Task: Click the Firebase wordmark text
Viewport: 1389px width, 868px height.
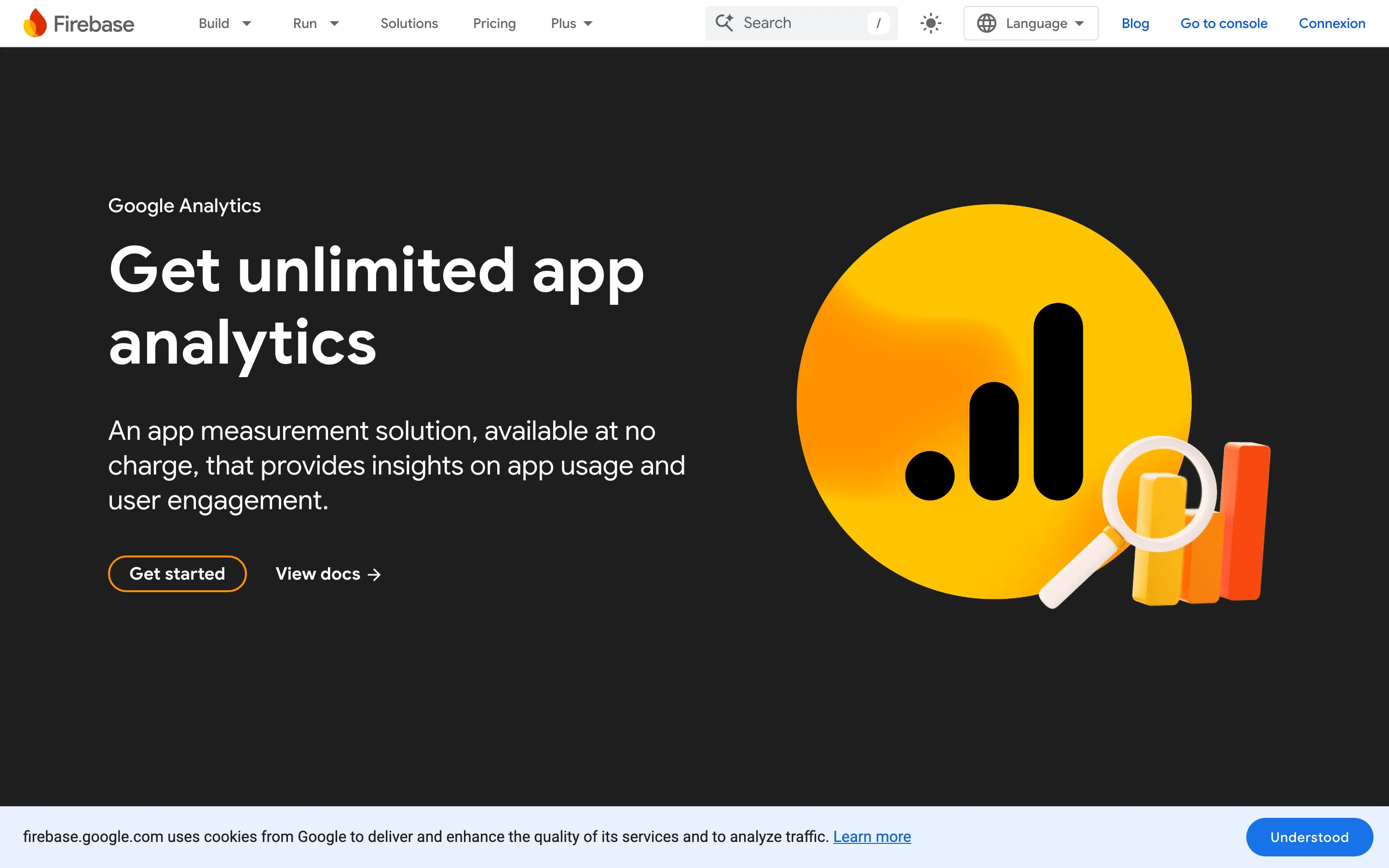Action: [x=94, y=24]
